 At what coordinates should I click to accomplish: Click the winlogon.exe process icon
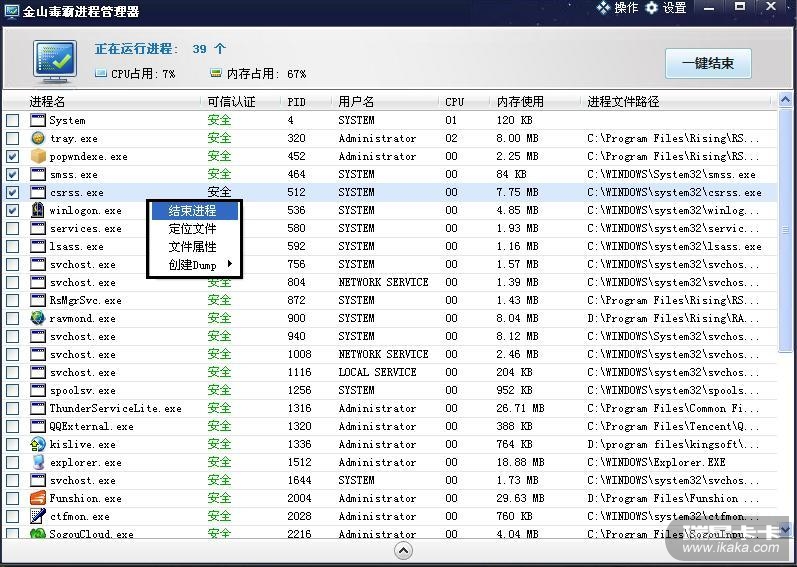pos(38,210)
